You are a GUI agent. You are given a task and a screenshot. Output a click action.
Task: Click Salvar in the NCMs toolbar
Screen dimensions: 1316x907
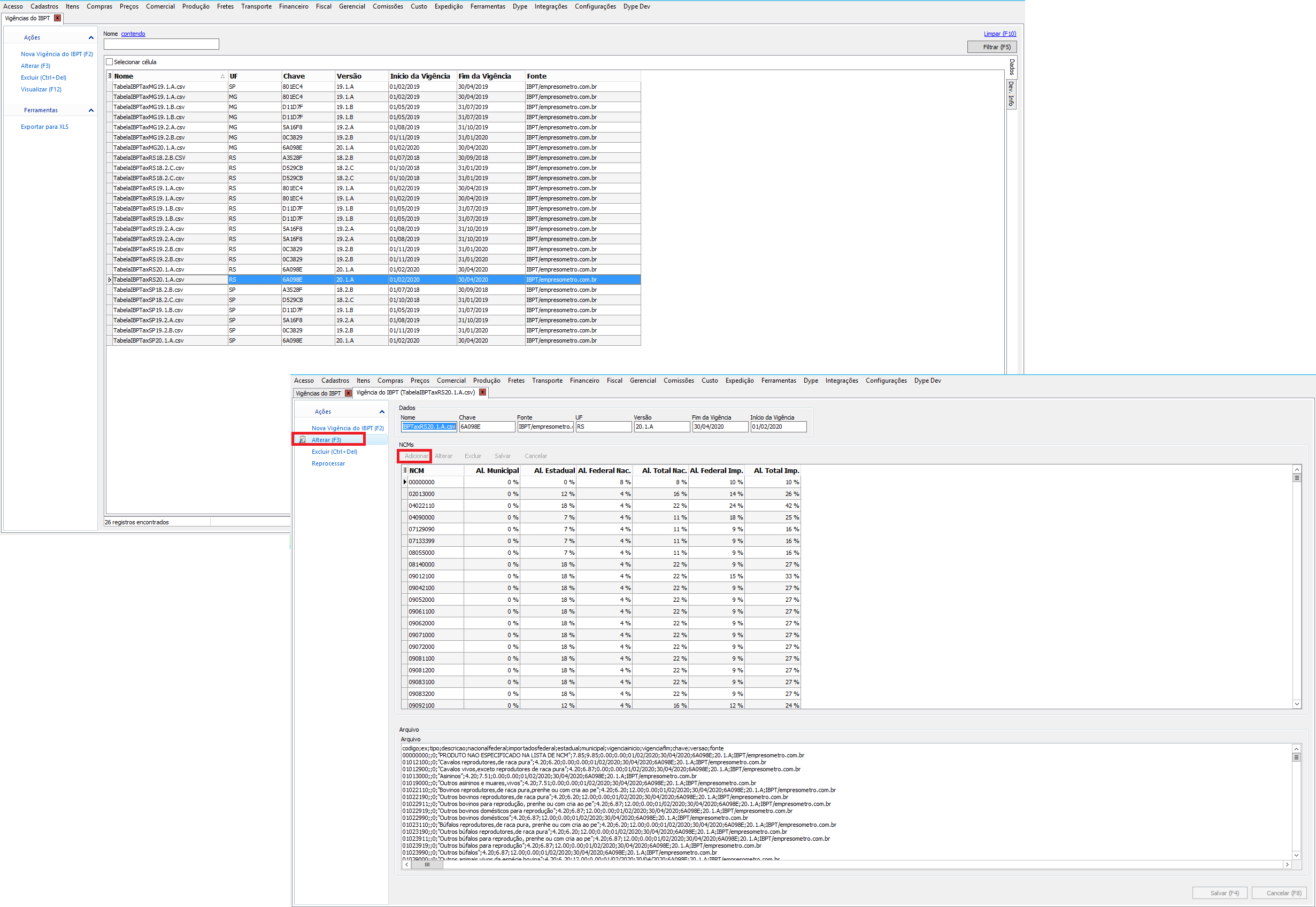[503, 456]
